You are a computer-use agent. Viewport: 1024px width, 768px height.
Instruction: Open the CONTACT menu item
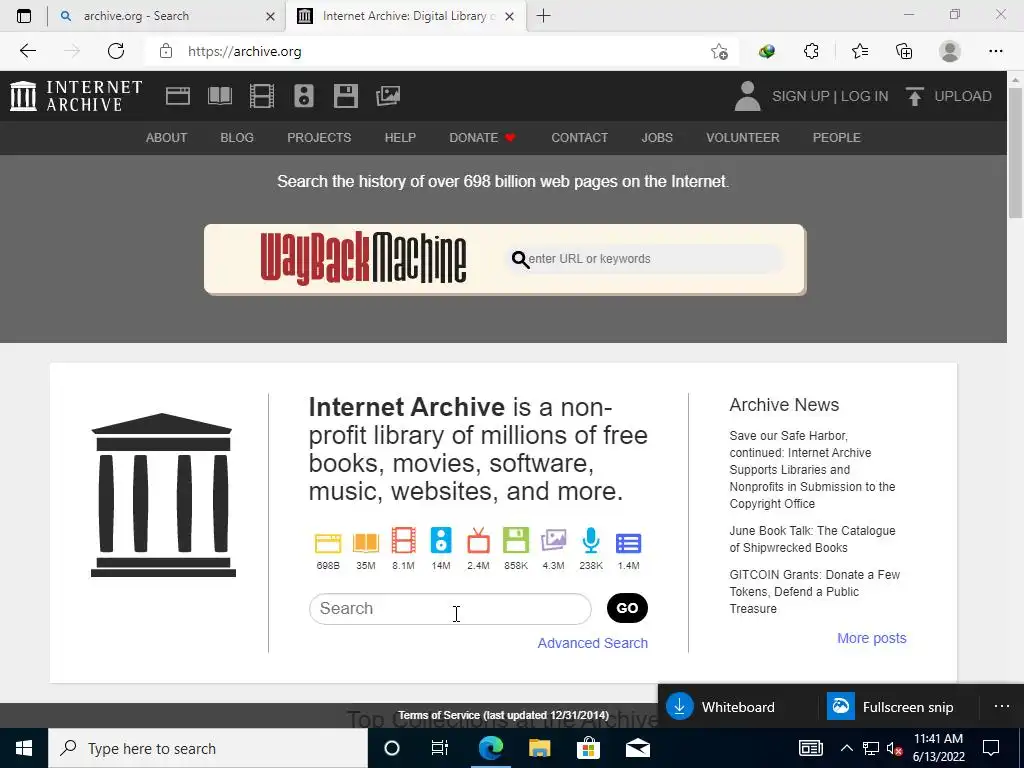579,138
